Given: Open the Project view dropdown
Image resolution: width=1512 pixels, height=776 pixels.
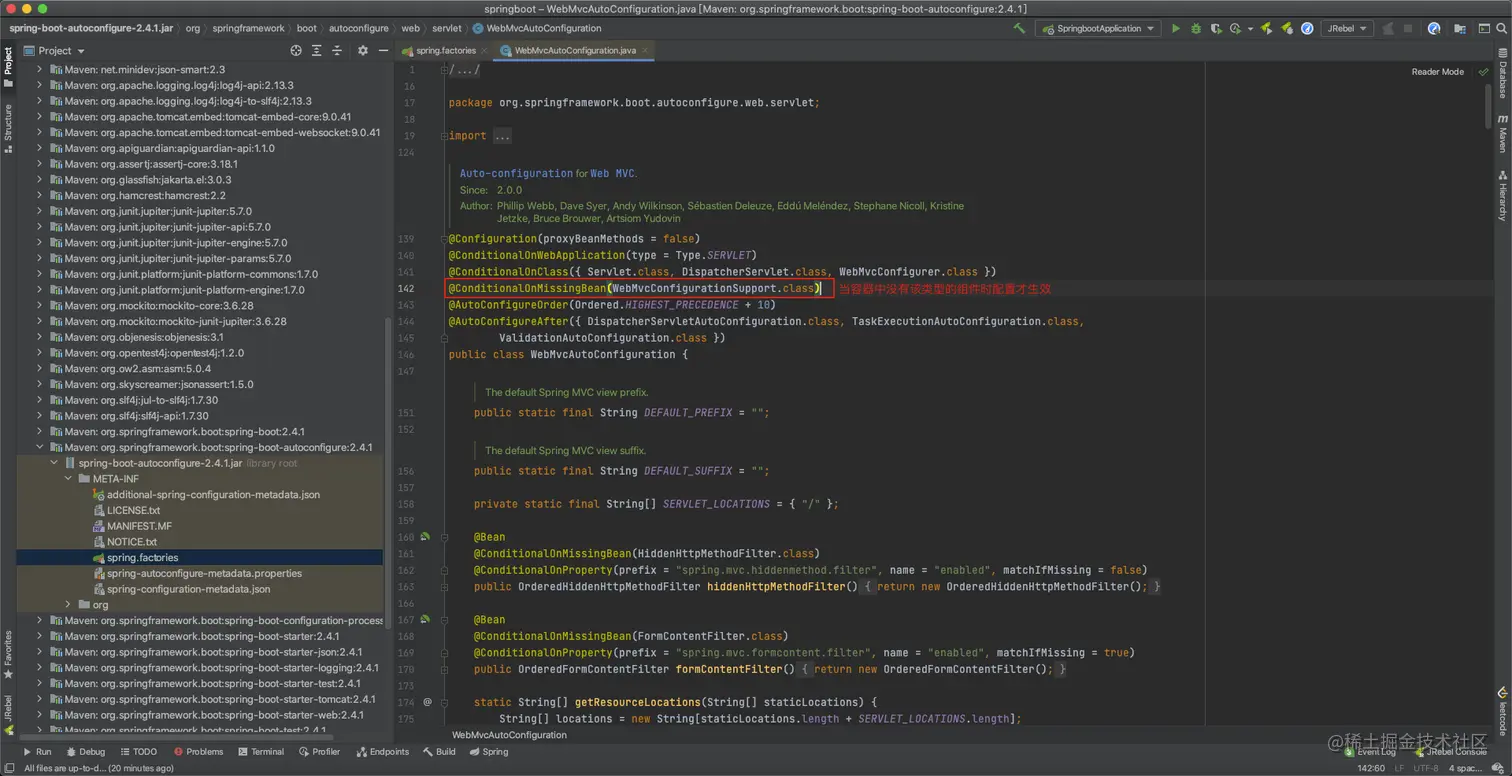Looking at the screenshot, I should [x=54, y=50].
